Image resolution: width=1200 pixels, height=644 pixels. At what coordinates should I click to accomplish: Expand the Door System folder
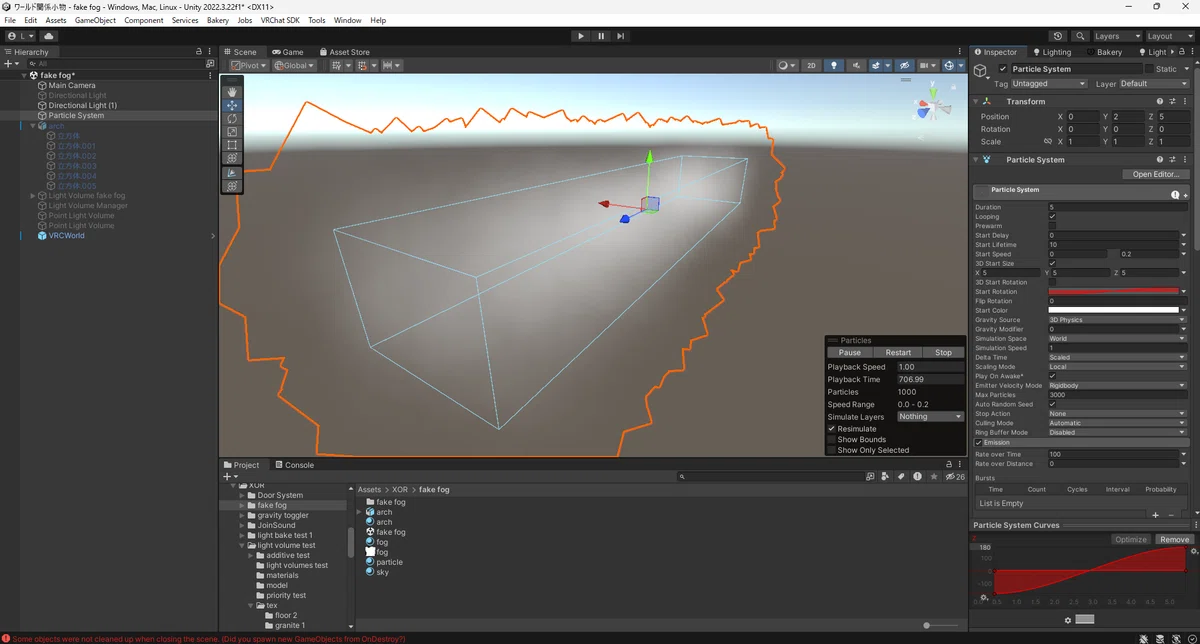click(x=243, y=495)
